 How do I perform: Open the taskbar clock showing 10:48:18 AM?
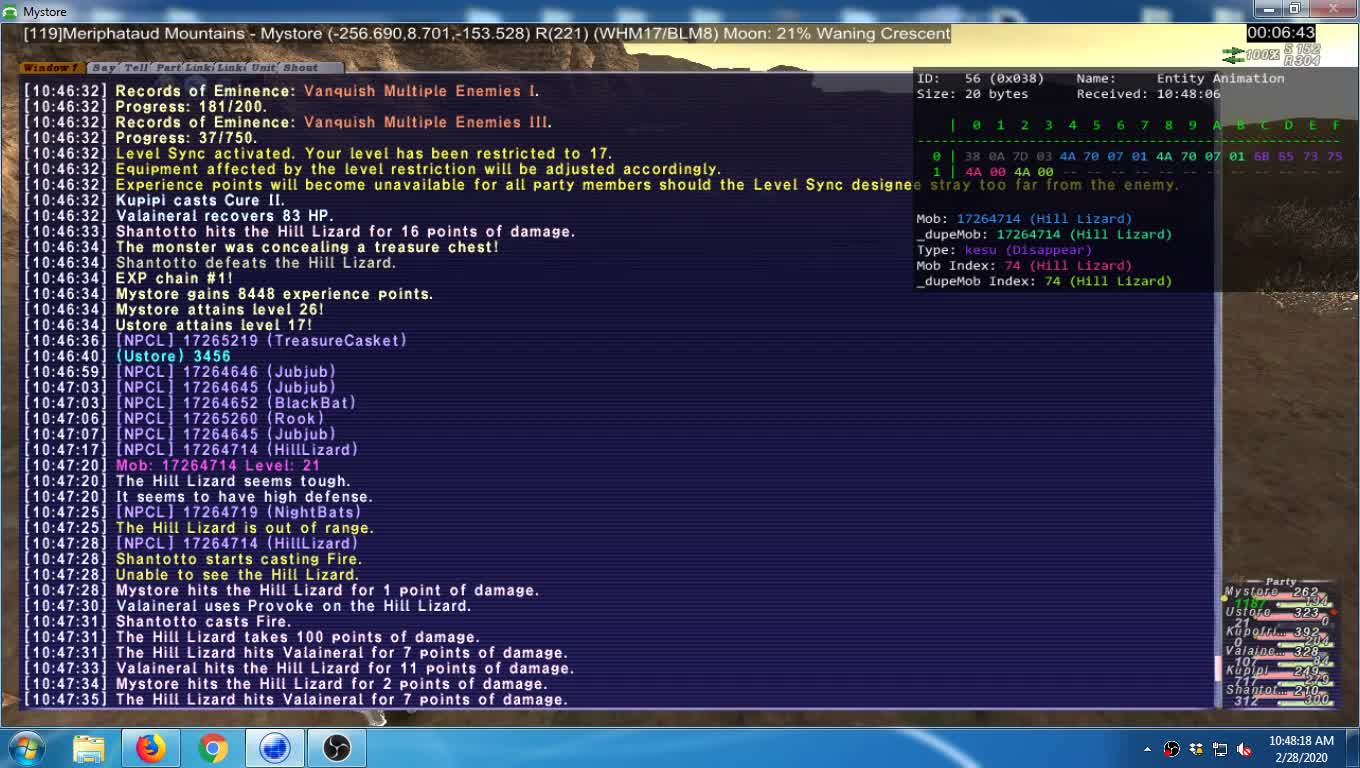click(x=1301, y=749)
